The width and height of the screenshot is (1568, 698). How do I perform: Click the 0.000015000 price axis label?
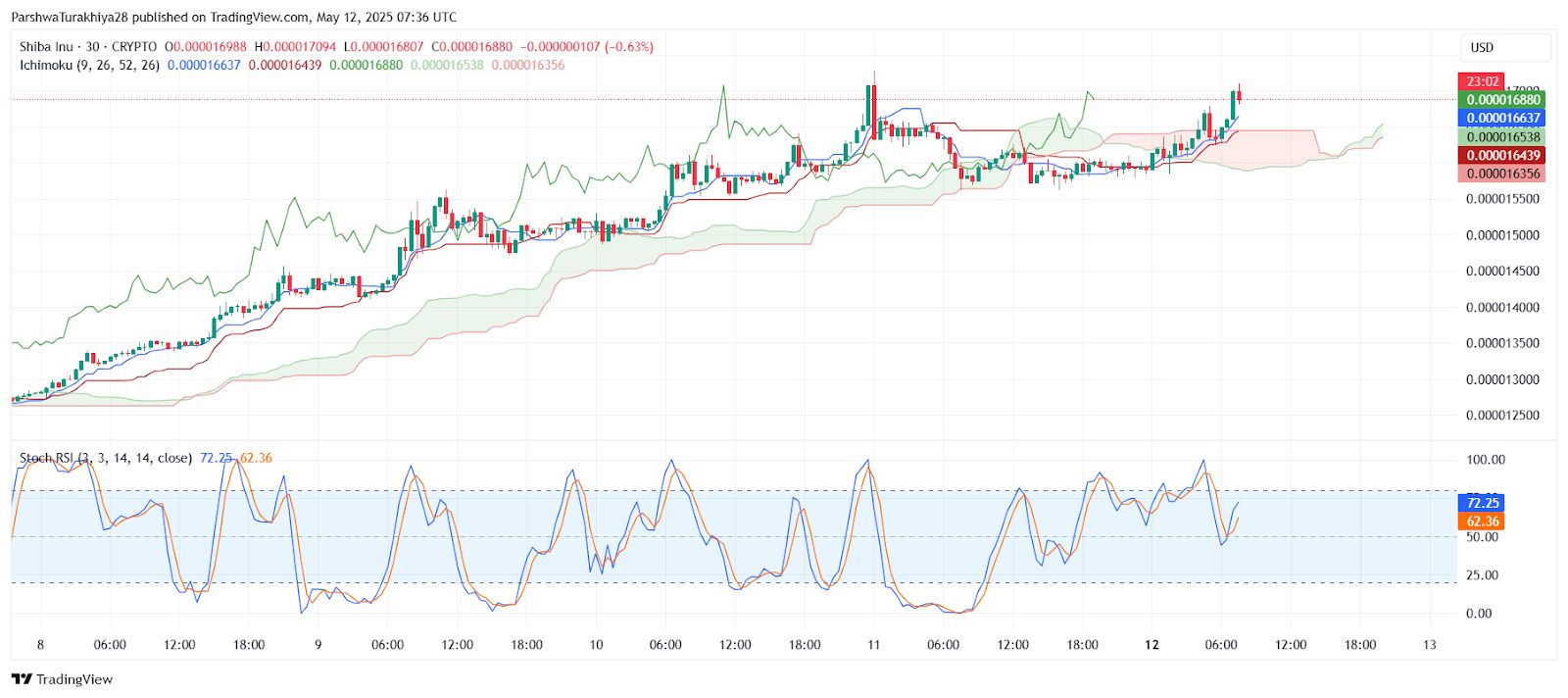click(x=1502, y=235)
